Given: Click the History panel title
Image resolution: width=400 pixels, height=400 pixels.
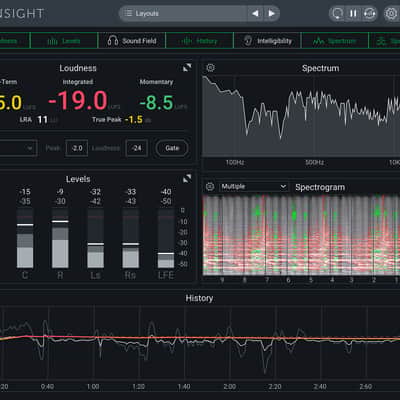Looking at the screenshot, I should point(199,298).
